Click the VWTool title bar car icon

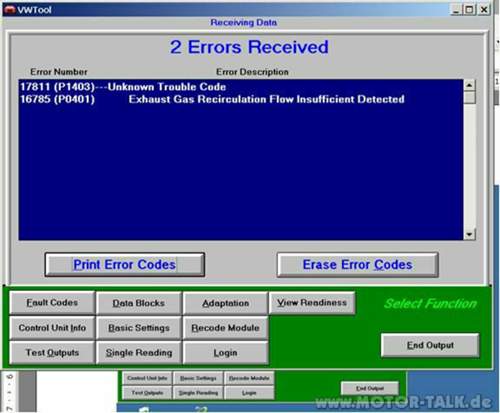[9, 9]
